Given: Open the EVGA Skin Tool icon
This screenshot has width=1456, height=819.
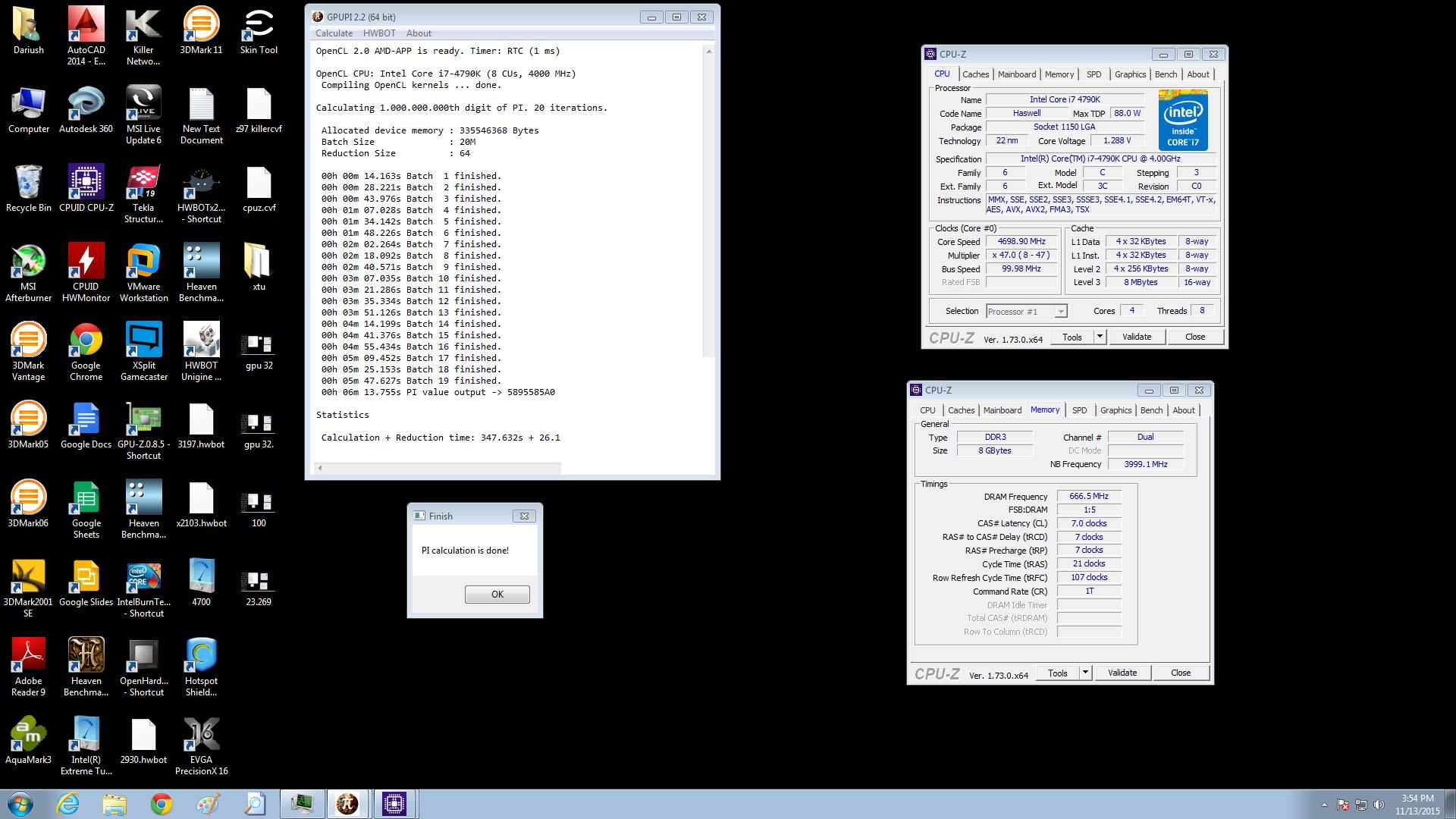Looking at the screenshot, I should click(259, 30).
